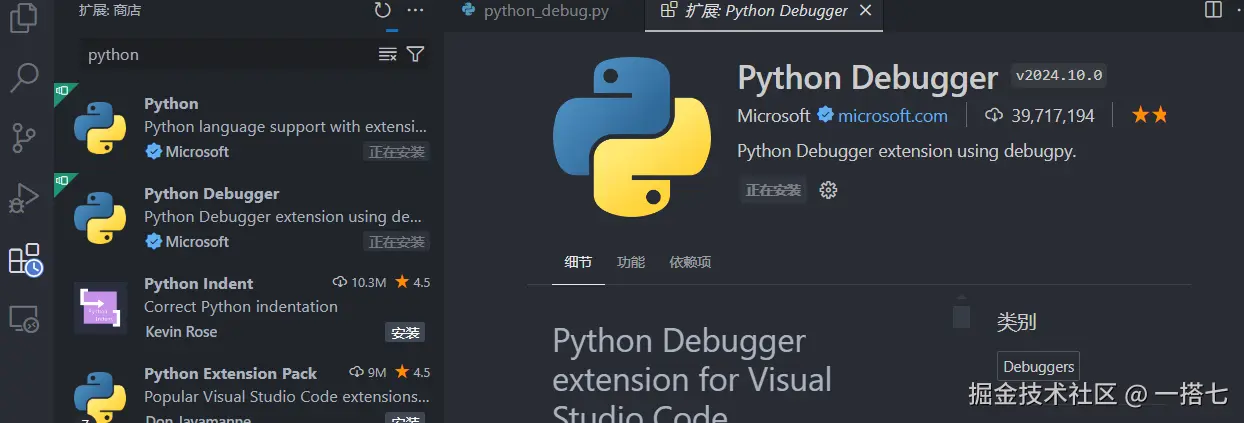Install the Python Indent extension

pyautogui.click(x=405, y=332)
